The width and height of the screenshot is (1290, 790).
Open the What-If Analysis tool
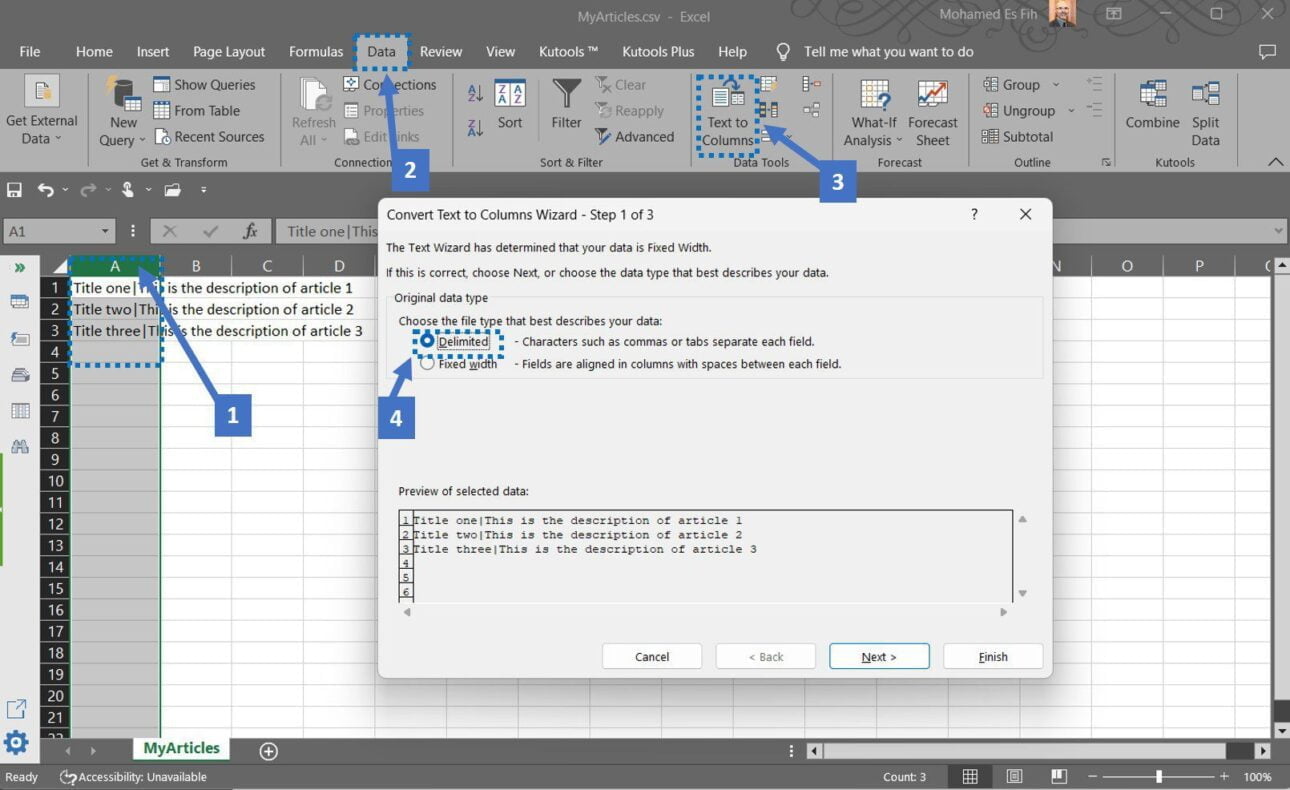(873, 110)
